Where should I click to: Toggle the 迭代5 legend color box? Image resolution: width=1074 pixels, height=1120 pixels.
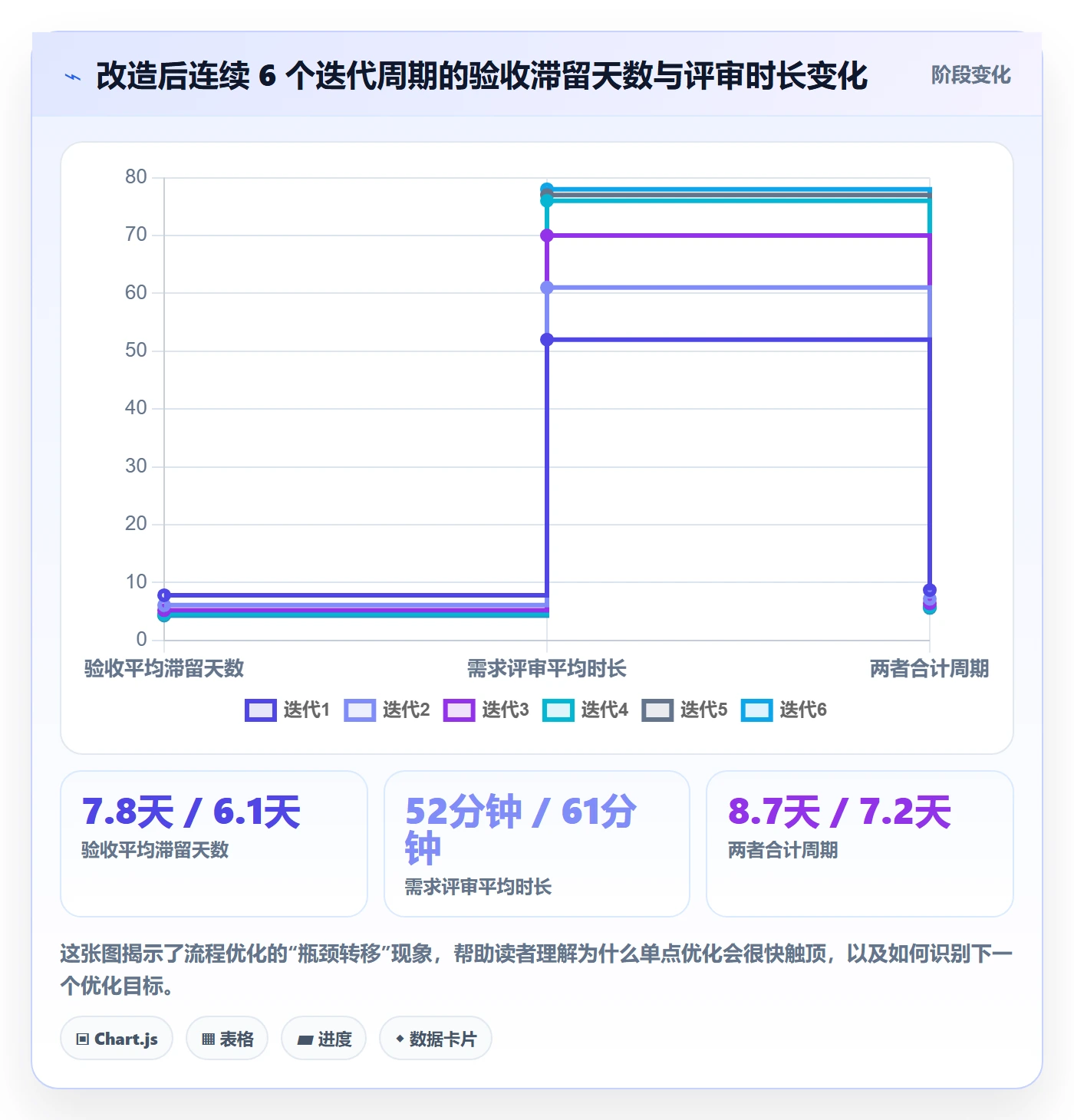[x=657, y=710]
